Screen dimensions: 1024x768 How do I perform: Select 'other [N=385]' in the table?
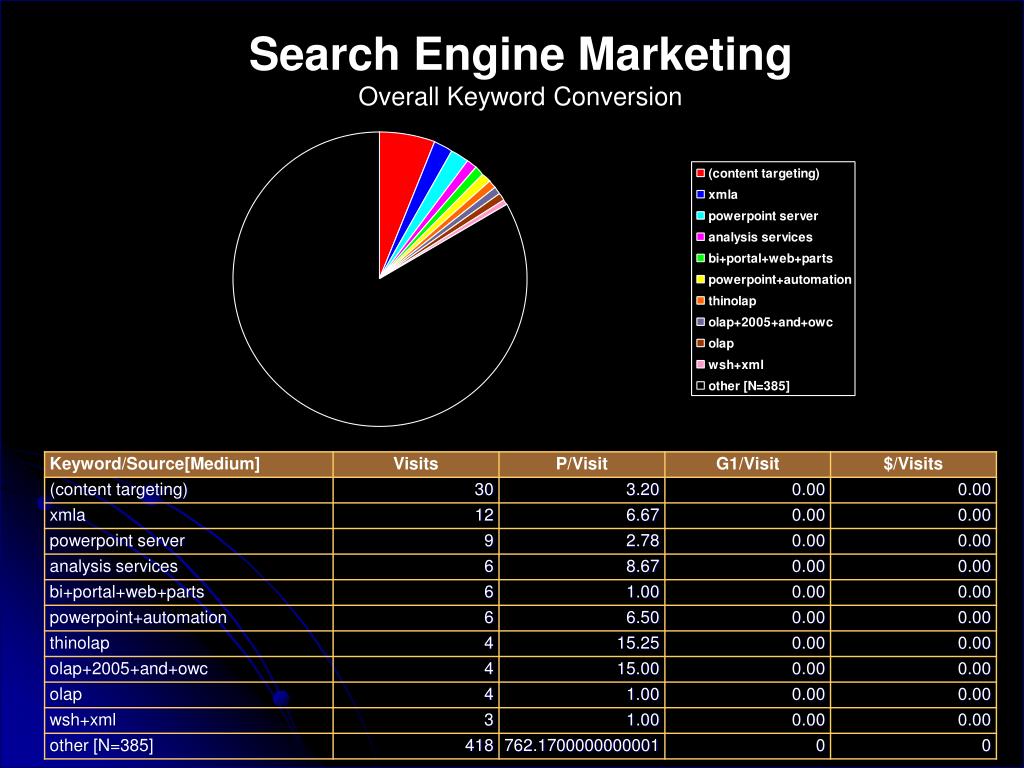coord(101,746)
